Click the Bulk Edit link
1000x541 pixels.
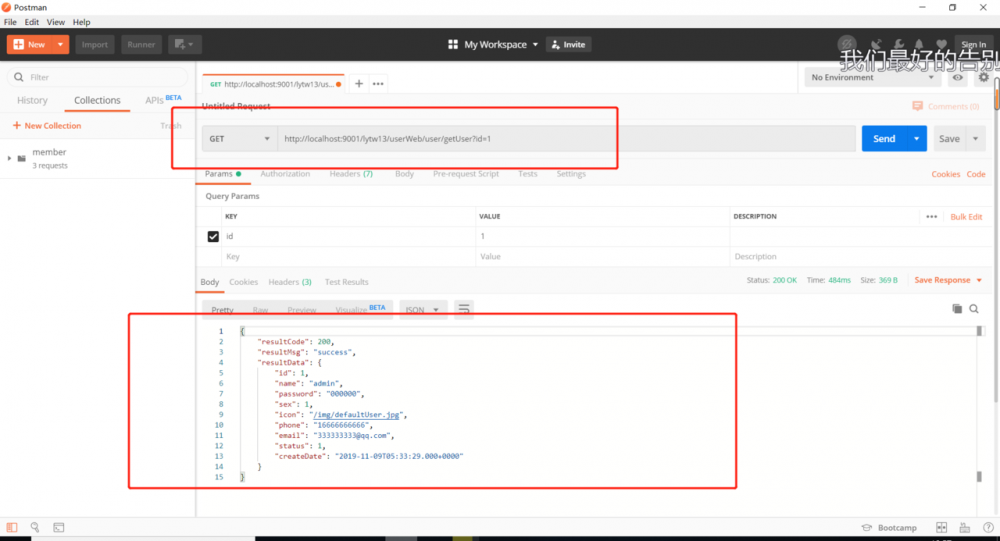[966, 216]
